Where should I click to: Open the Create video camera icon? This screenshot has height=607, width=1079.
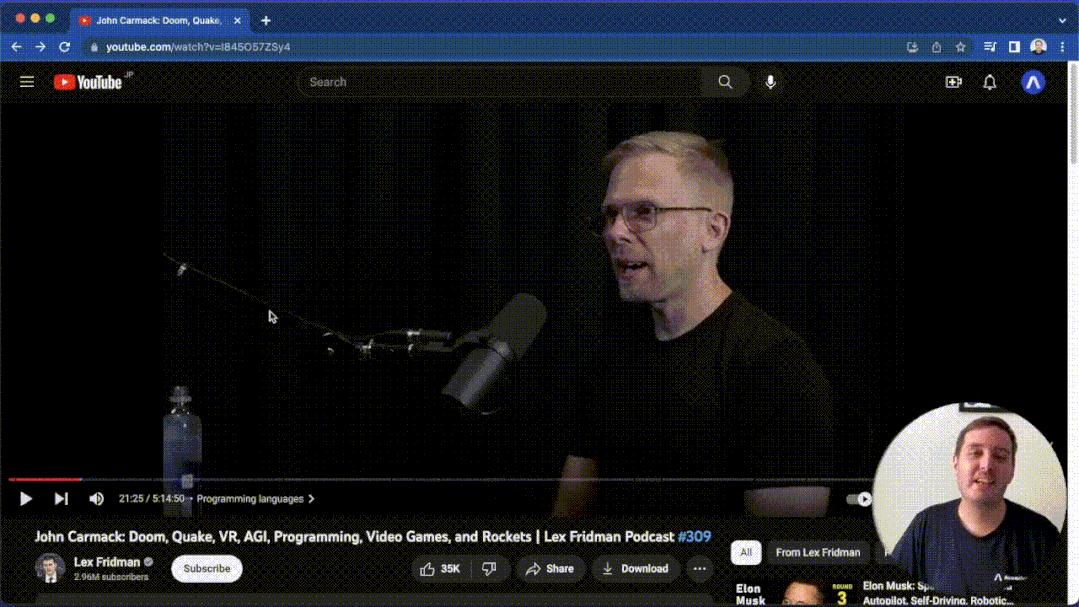click(x=953, y=82)
